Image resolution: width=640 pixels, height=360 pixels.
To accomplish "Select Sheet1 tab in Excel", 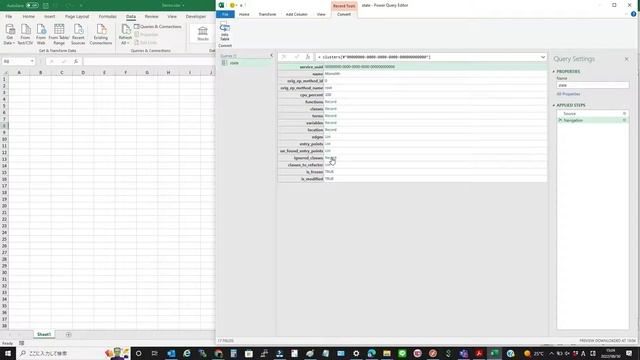I will (44, 335).
